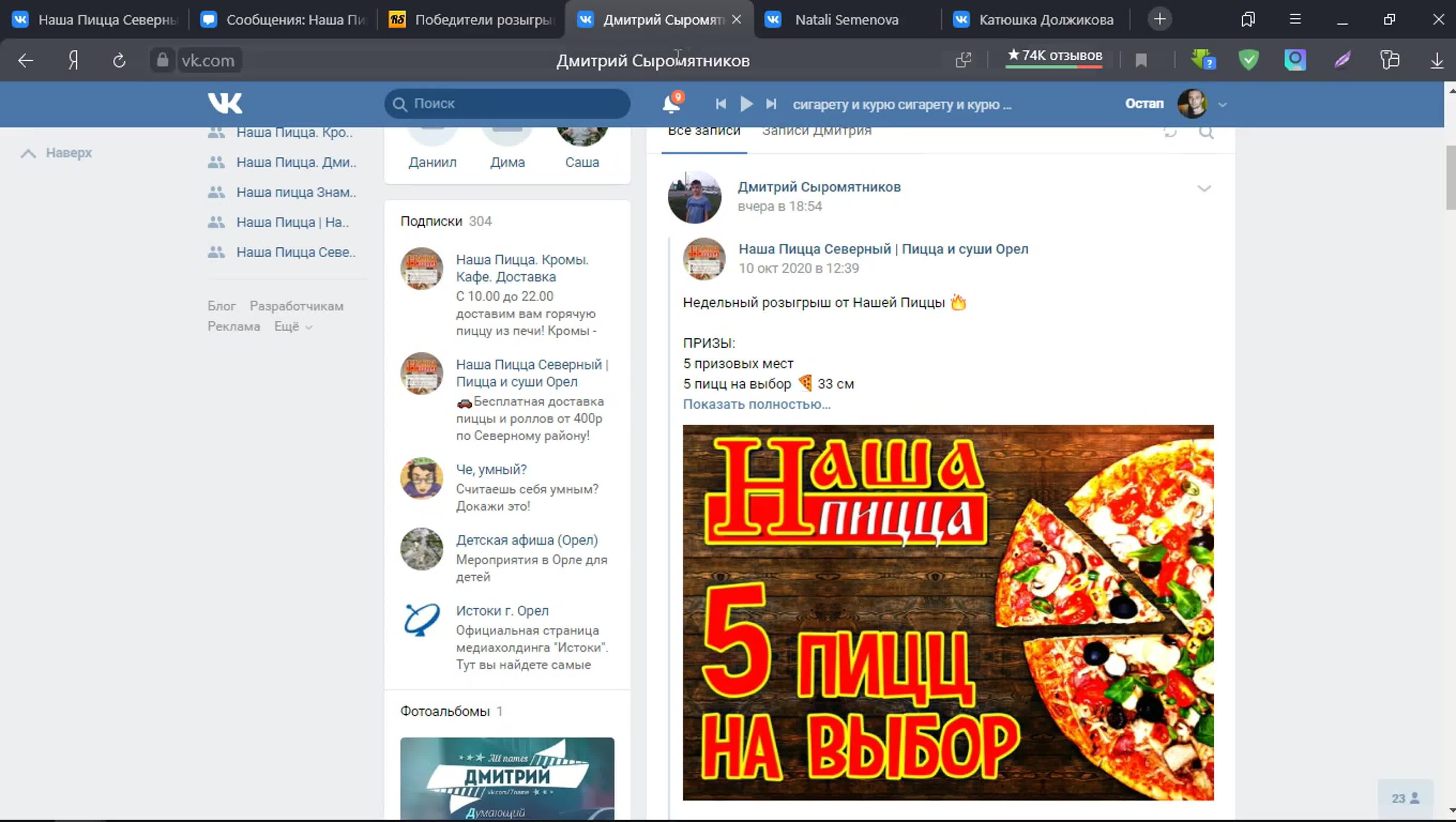The height and width of the screenshot is (822, 1456).
Task: Open Наша Пицца. Кромы. Кафе. Доставка subscription
Action: tap(522, 268)
